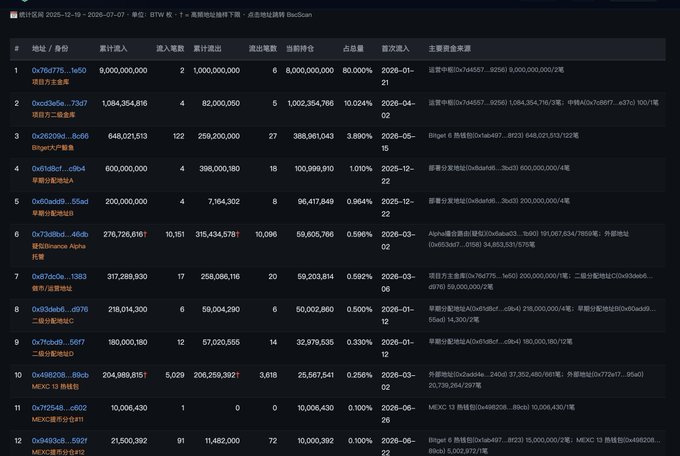The width and height of the screenshot is (680, 456).
Task: Click cumulative inflow value 9,000,000,000
Action: 123,70
